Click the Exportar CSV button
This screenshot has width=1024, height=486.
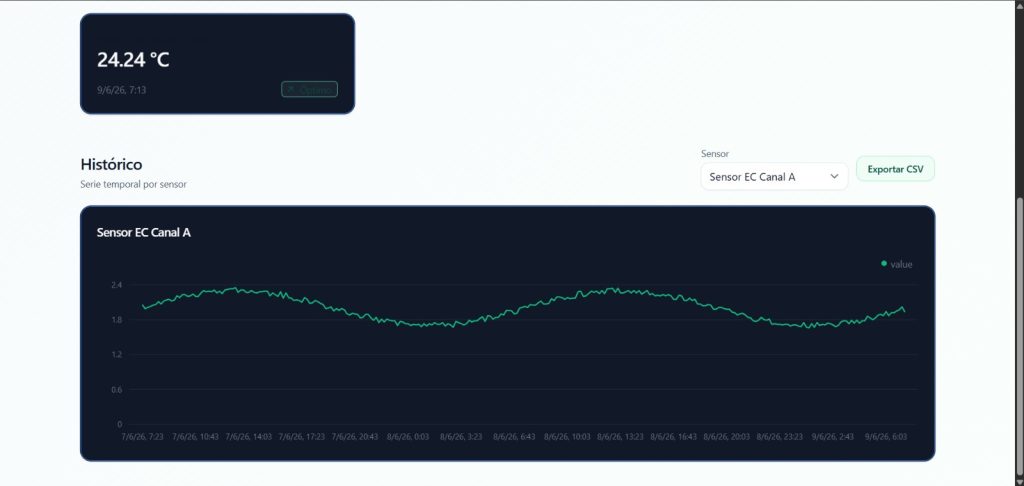[x=895, y=169]
